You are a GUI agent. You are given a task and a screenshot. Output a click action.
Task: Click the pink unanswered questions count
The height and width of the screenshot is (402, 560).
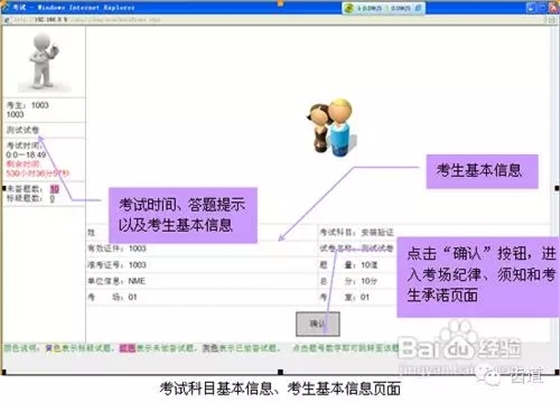coord(54,189)
